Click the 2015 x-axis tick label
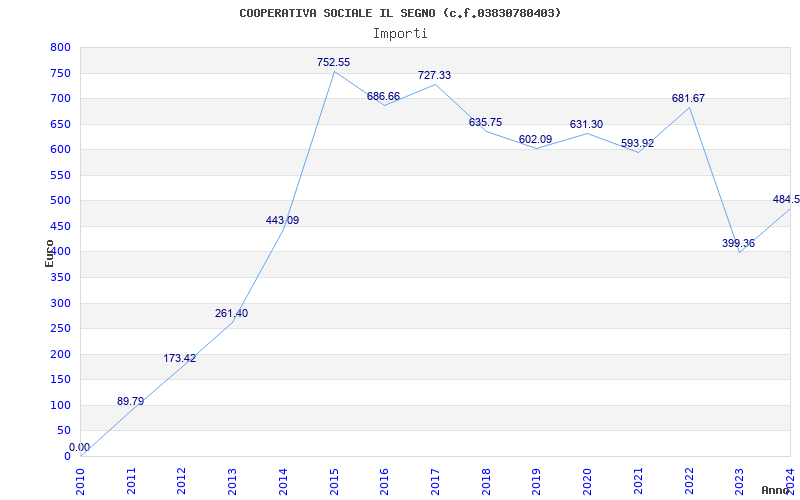The height and width of the screenshot is (500, 800). coord(334,481)
